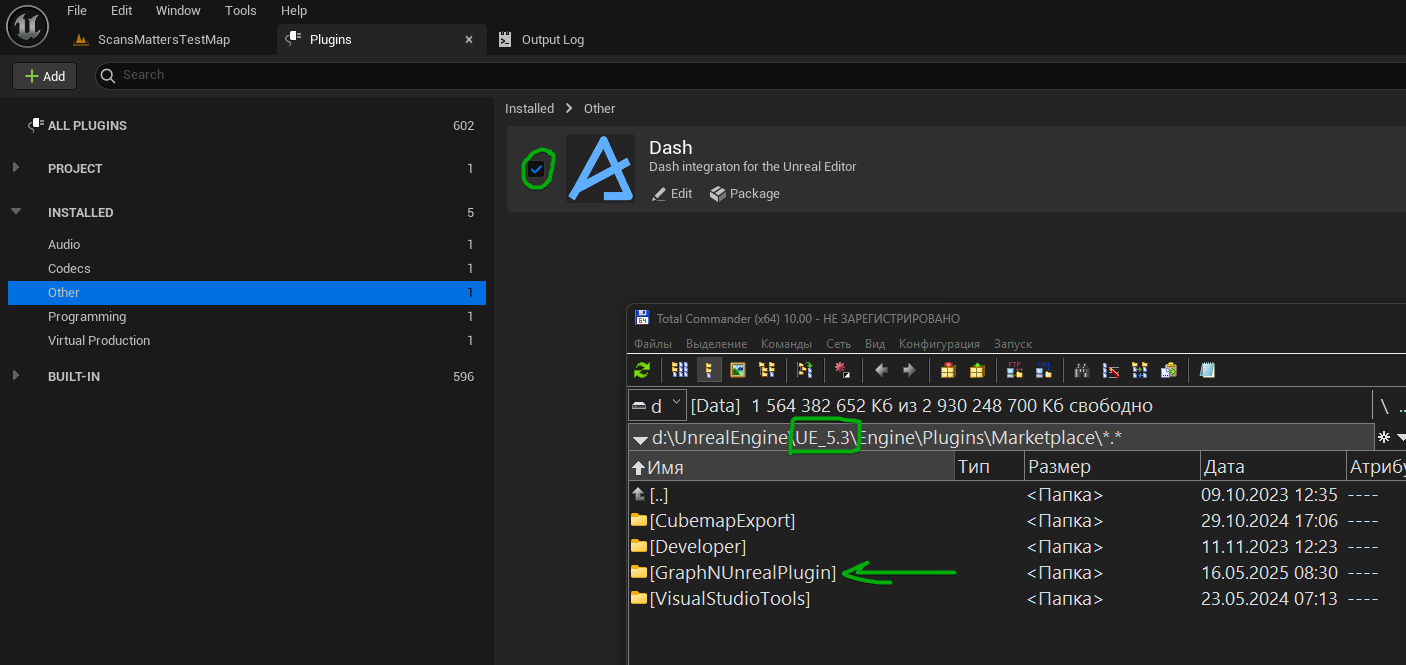The image size is (1406, 665).
Task: Open file search with the binoculars icon
Action: click(1081, 370)
